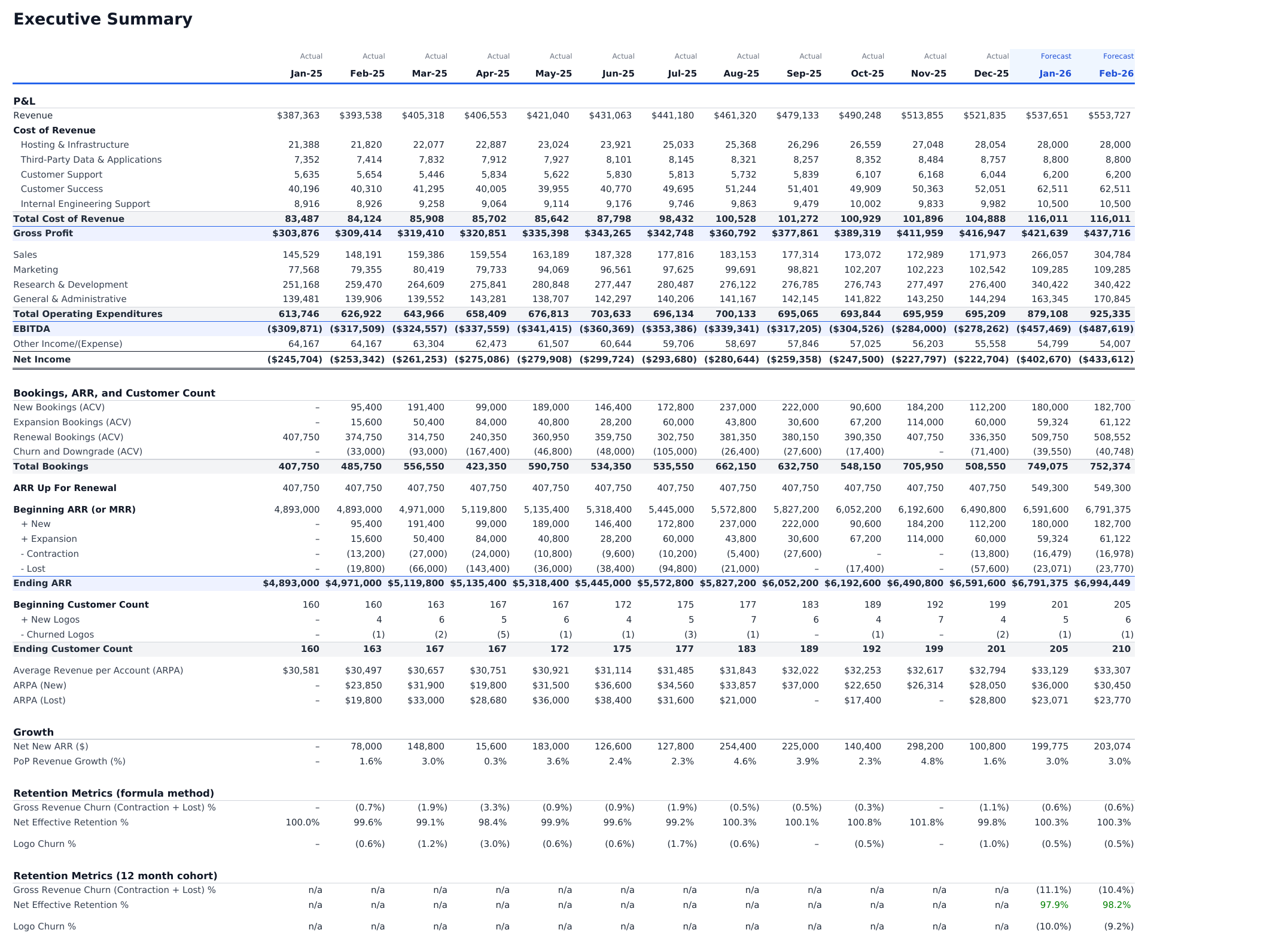Screen dimensions: 1288x945
Task: Select the Total Bookings row label
Action: (x=51, y=467)
